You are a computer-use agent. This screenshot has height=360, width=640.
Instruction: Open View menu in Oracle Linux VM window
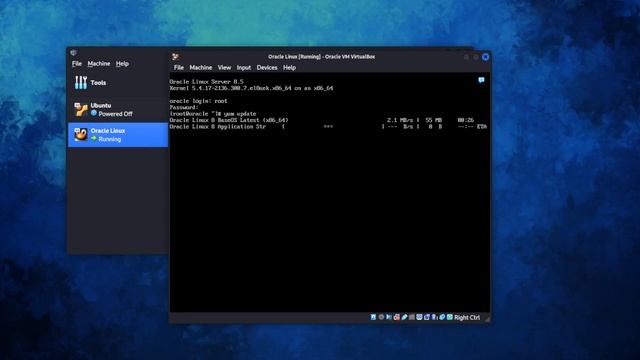(x=224, y=68)
